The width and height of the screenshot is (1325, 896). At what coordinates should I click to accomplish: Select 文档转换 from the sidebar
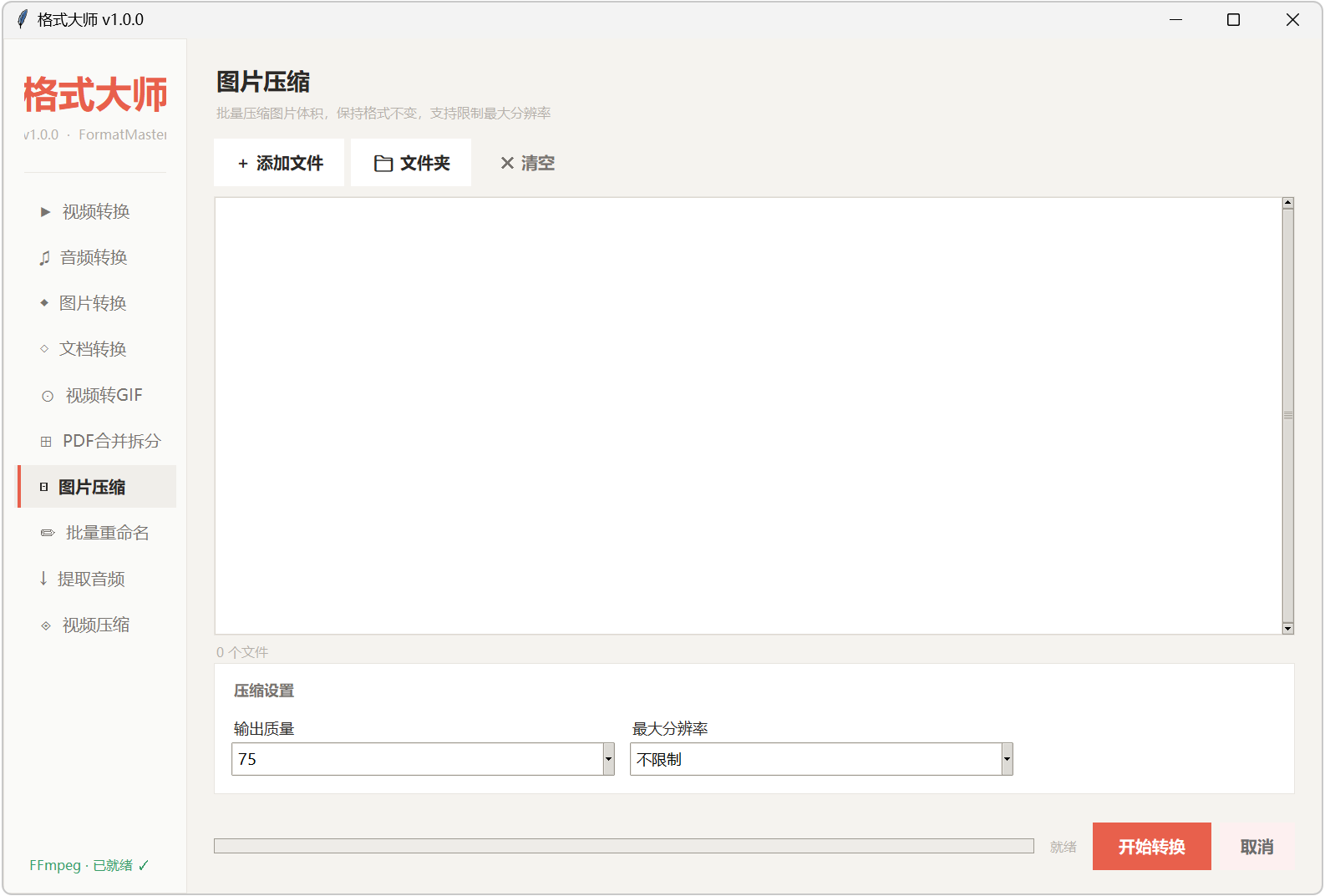(x=97, y=349)
